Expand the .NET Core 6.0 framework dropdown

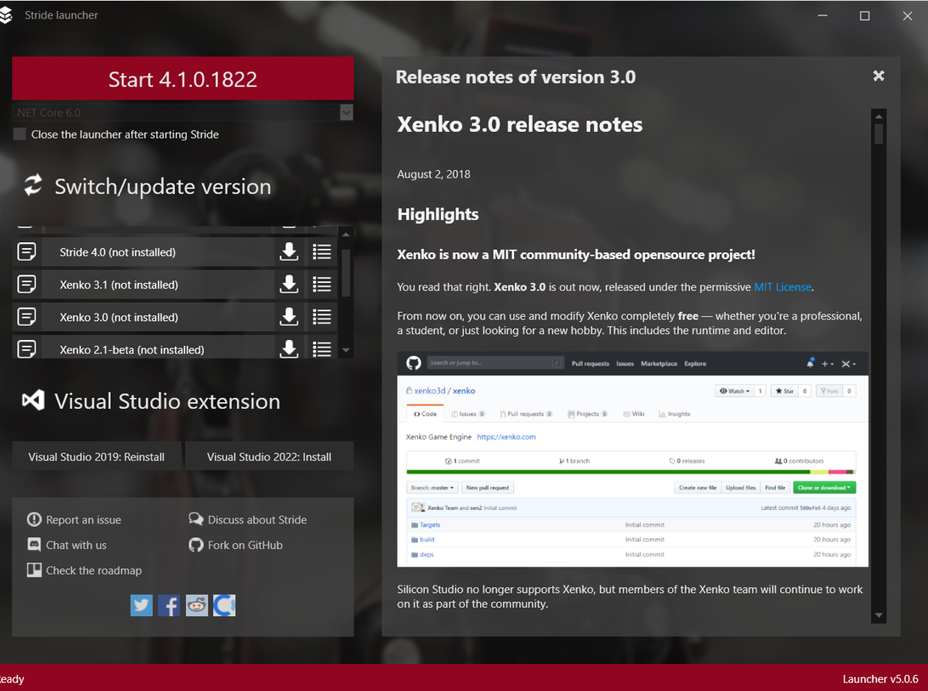[347, 112]
